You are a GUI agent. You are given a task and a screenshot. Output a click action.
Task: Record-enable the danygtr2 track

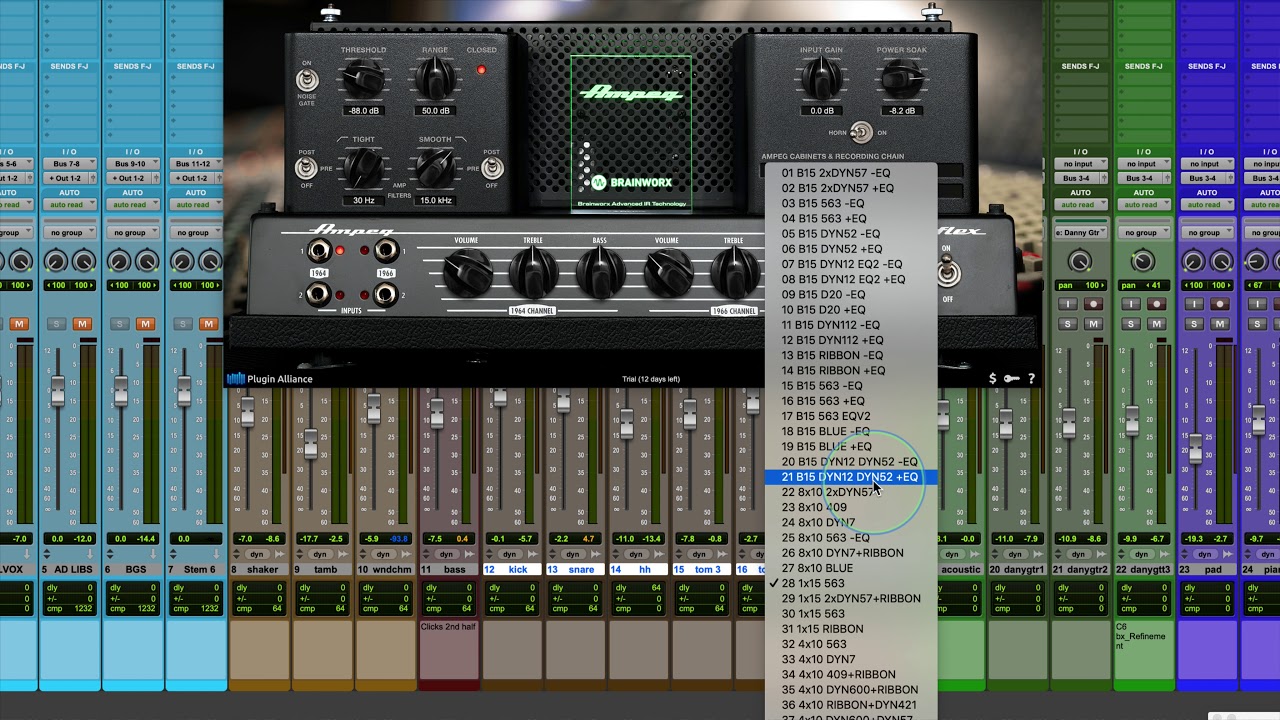[1094, 304]
